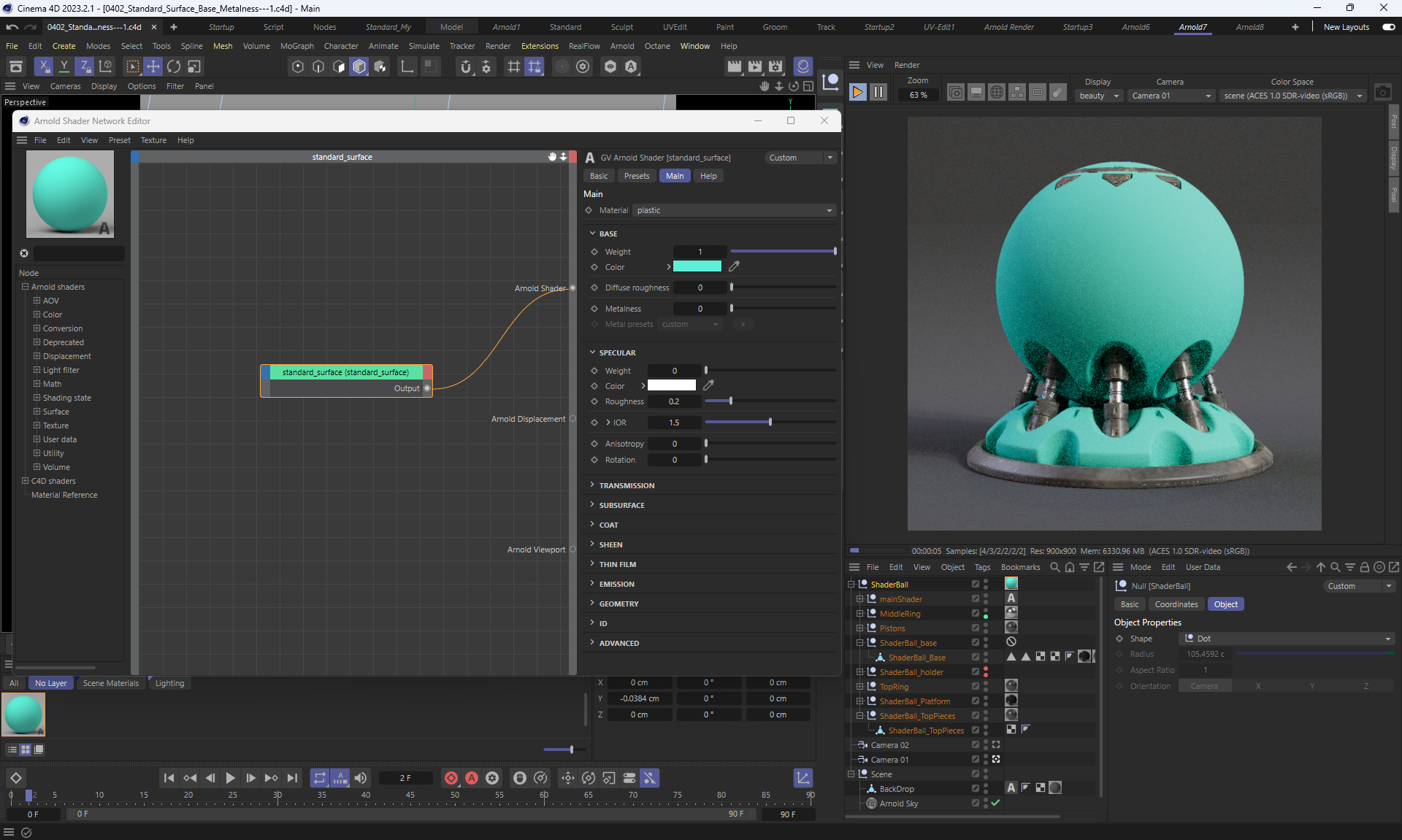Open the Arnold menu in menu bar

[x=622, y=46]
